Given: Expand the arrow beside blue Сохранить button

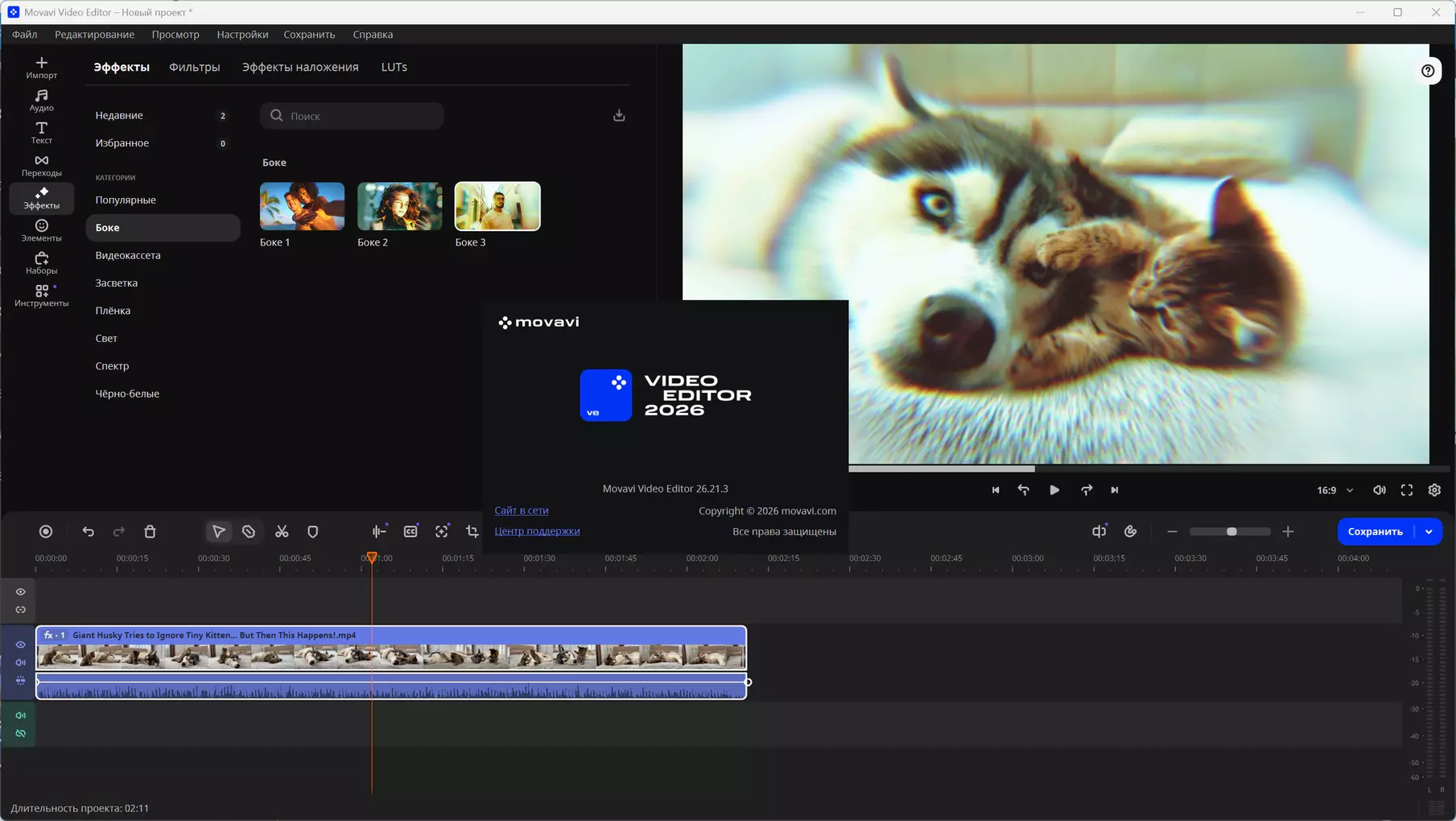Looking at the screenshot, I should point(1429,531).
